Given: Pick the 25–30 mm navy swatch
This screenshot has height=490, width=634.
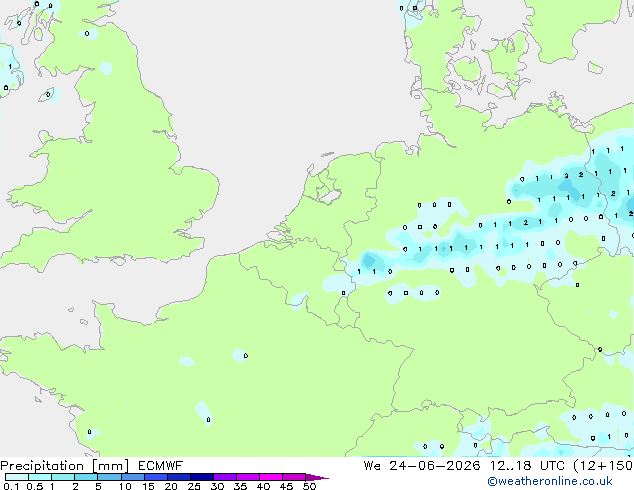Looking at the screenshot, I should pos(202,477).
